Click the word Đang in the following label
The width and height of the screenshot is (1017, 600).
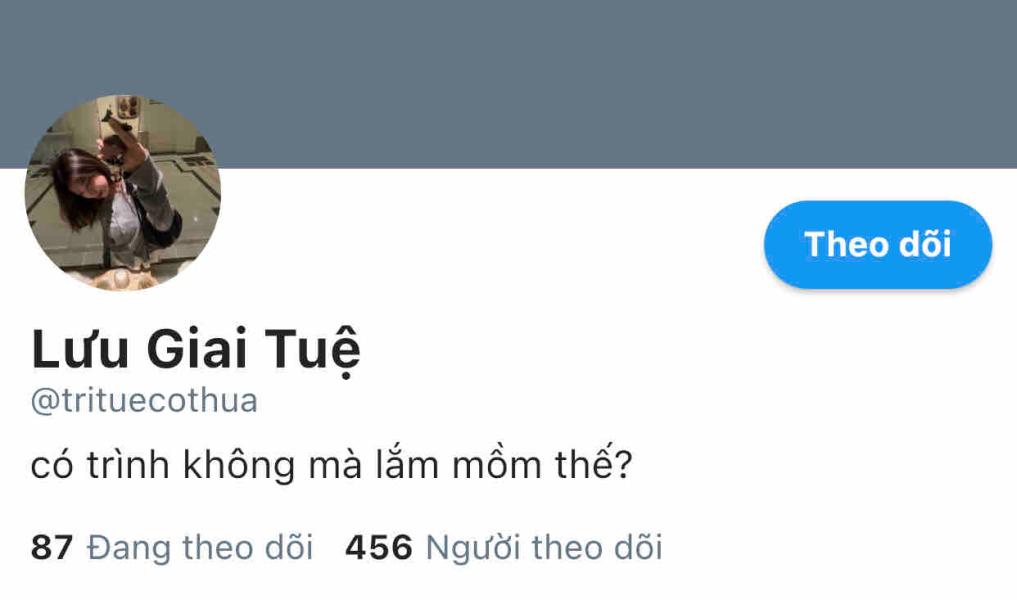(x=128, y=547)
